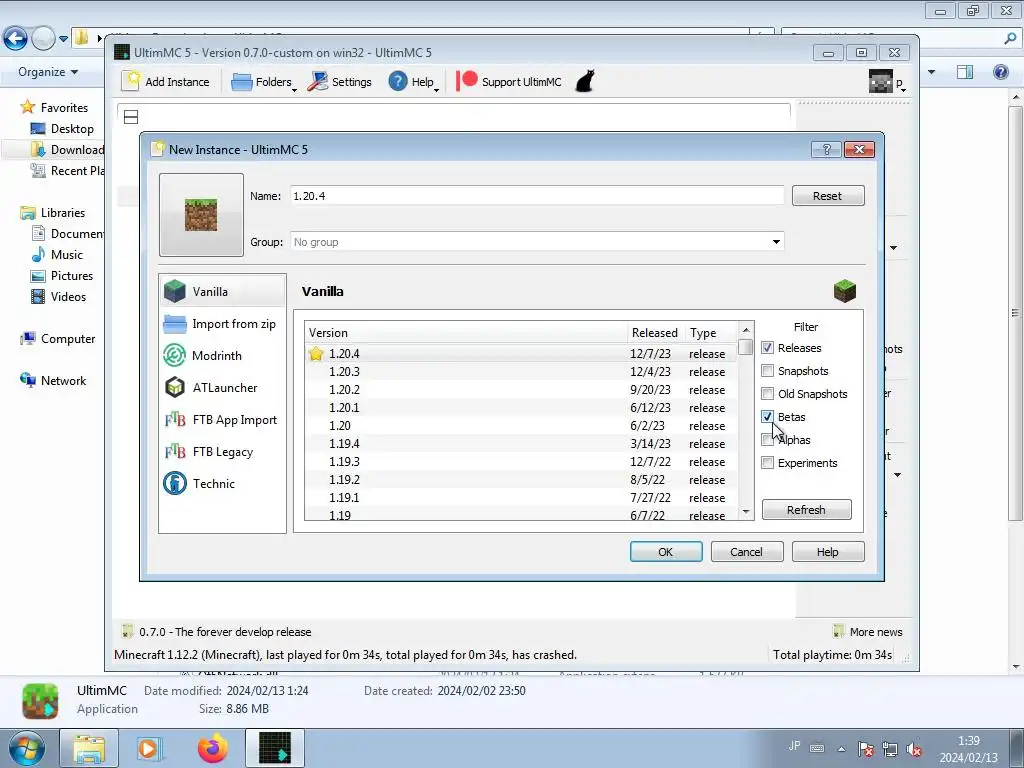The height and width of the screenshot is (768, 1024).
Task: Enable the Alphas filter checkbox
Action: coord(767,440)
